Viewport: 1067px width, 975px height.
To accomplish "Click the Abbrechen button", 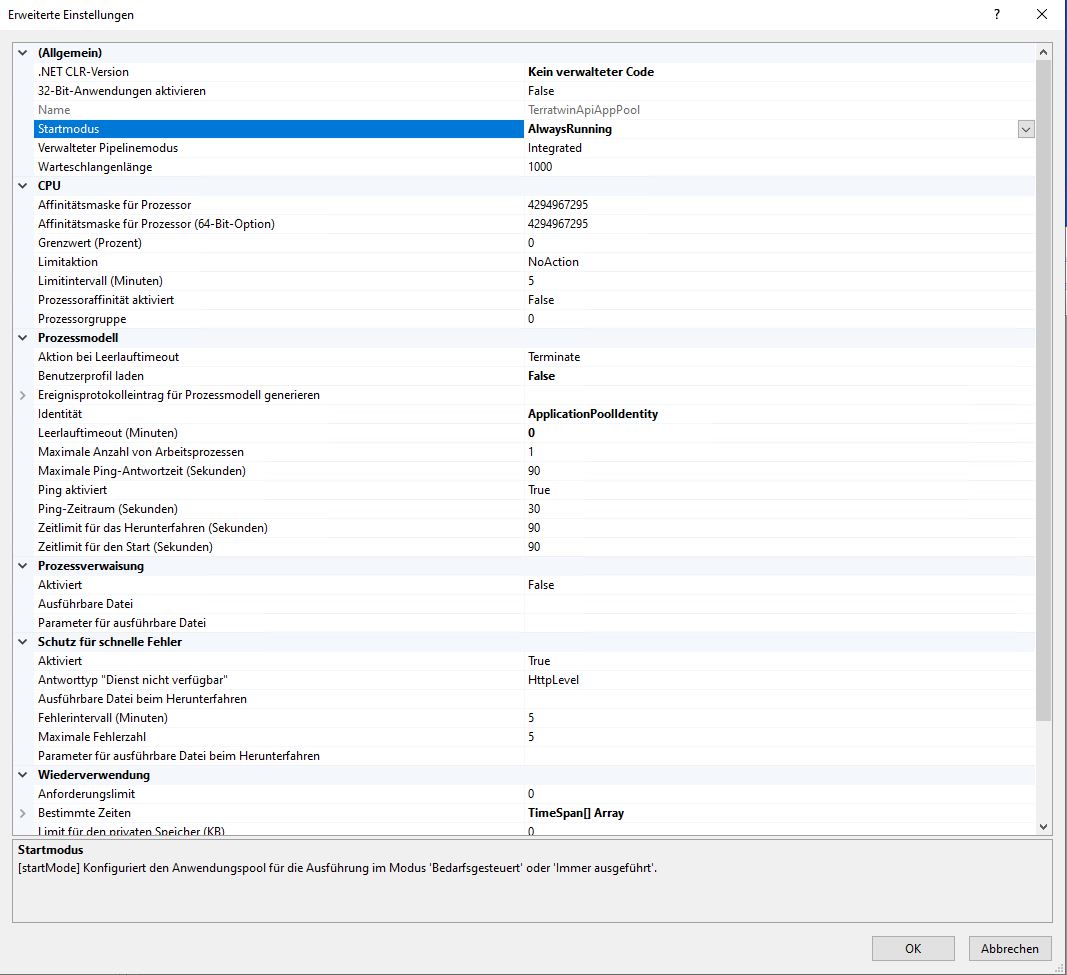I will (x=1010, y=948).
